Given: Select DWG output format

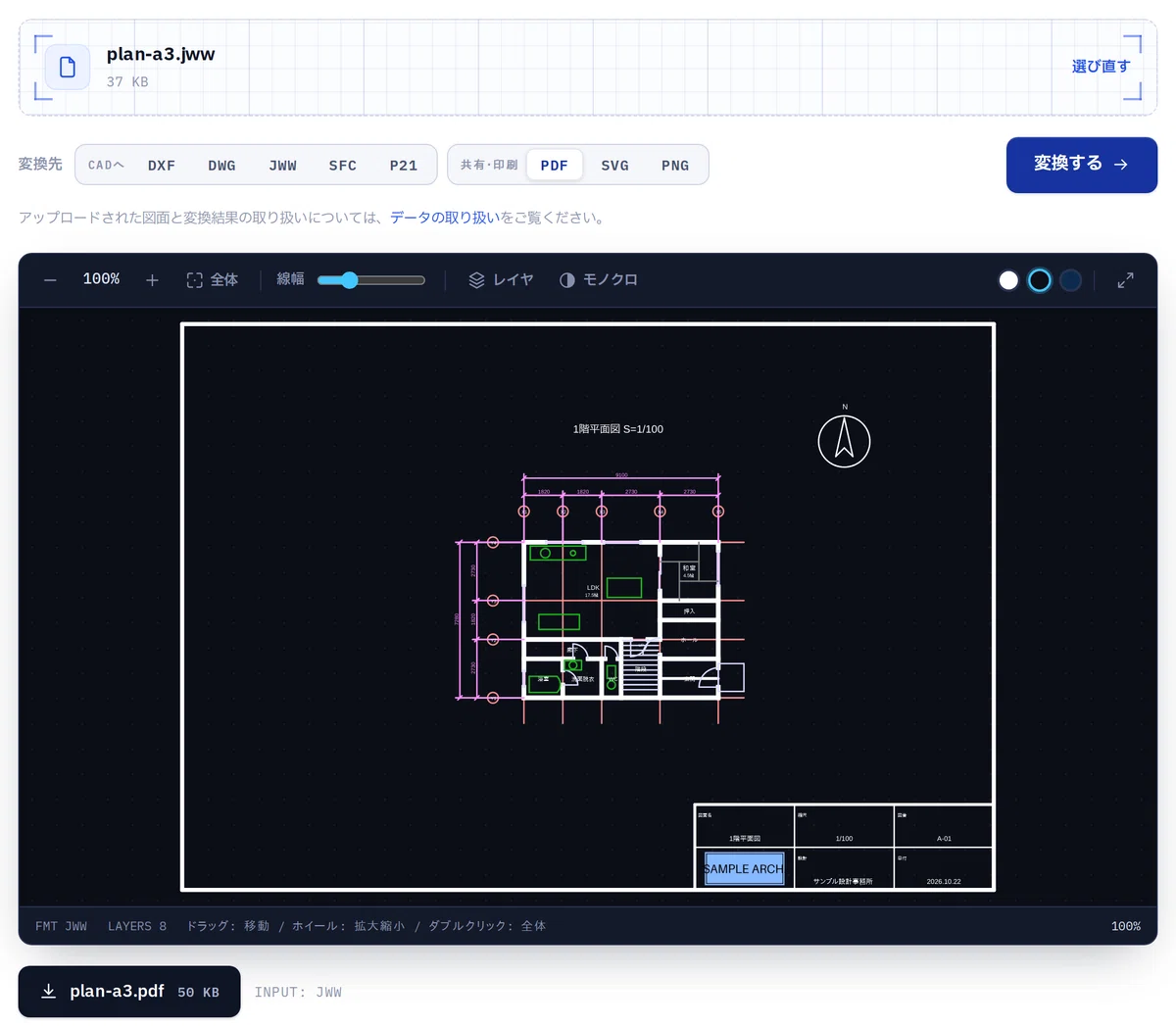Looking at the screenshot, I should tap(221, 166).
